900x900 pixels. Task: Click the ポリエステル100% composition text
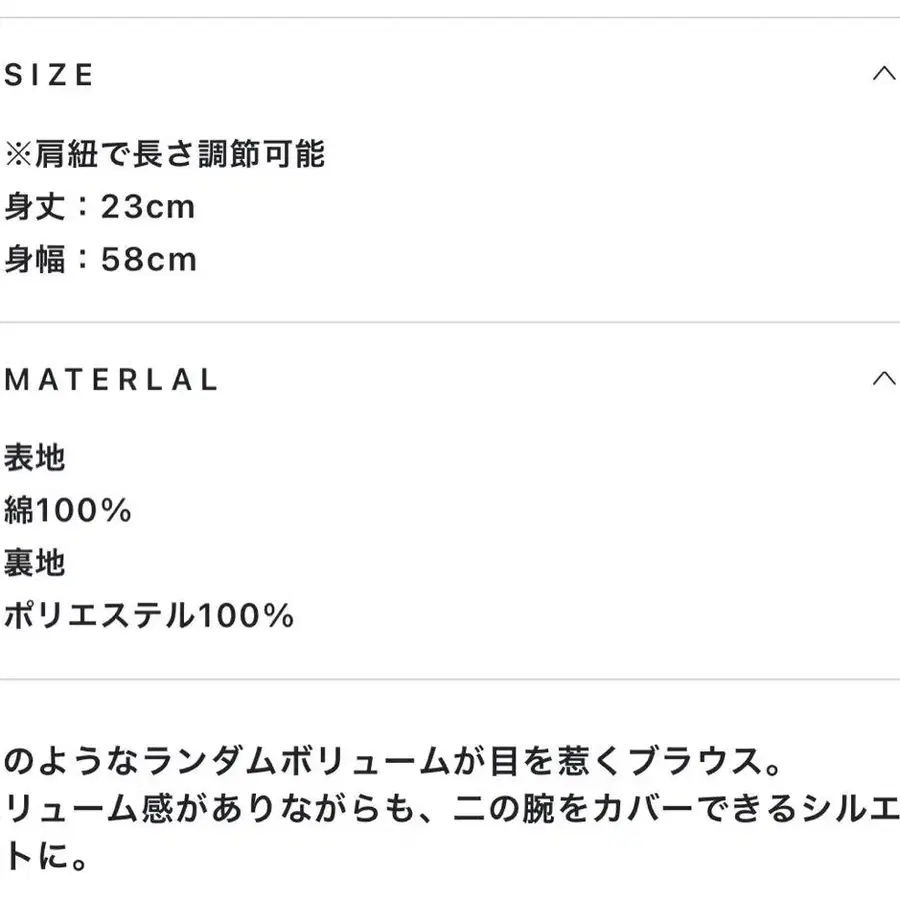pyautogui.click(x=149, y=615)
